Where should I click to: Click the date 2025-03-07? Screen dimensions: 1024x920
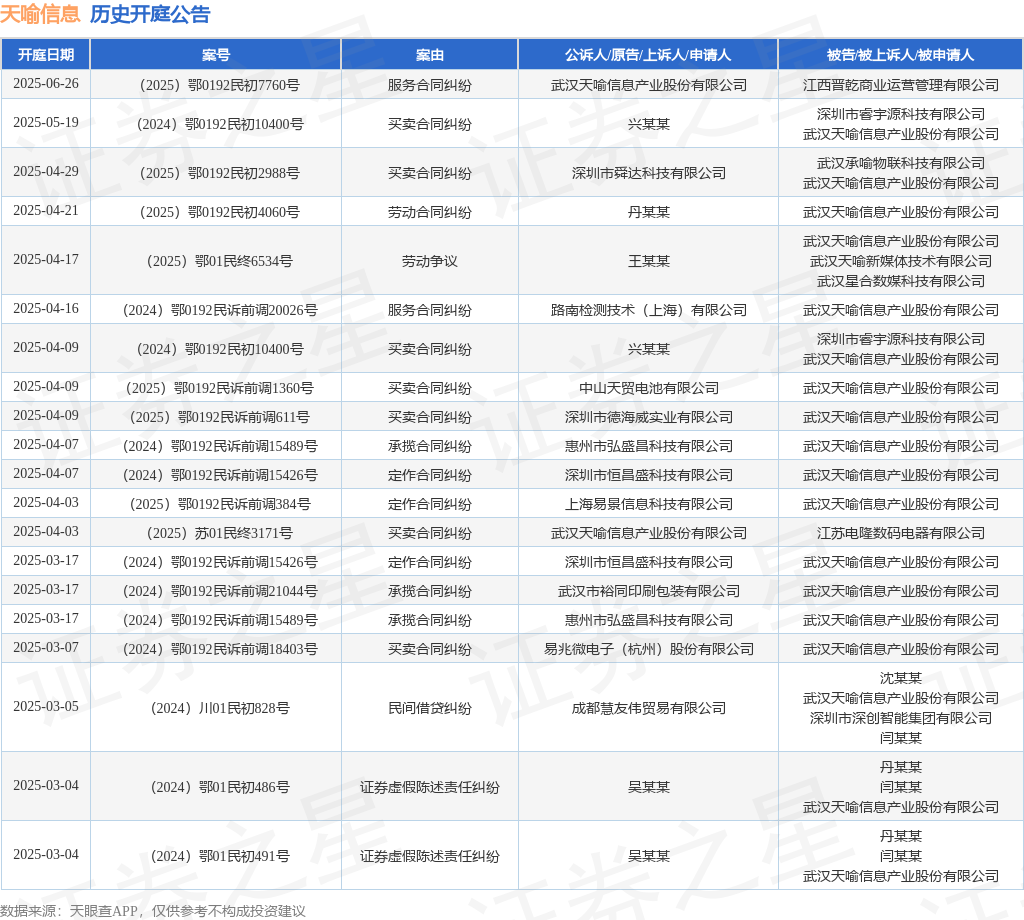(46, 648)
